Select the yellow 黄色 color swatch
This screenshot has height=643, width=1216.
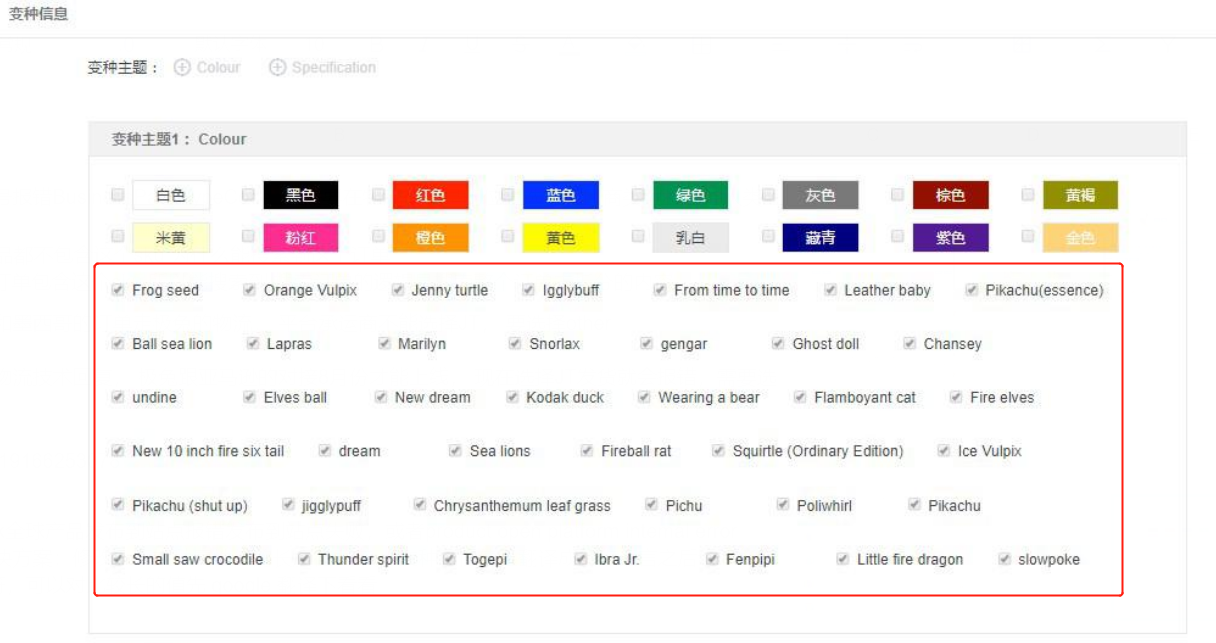[561, 237]
